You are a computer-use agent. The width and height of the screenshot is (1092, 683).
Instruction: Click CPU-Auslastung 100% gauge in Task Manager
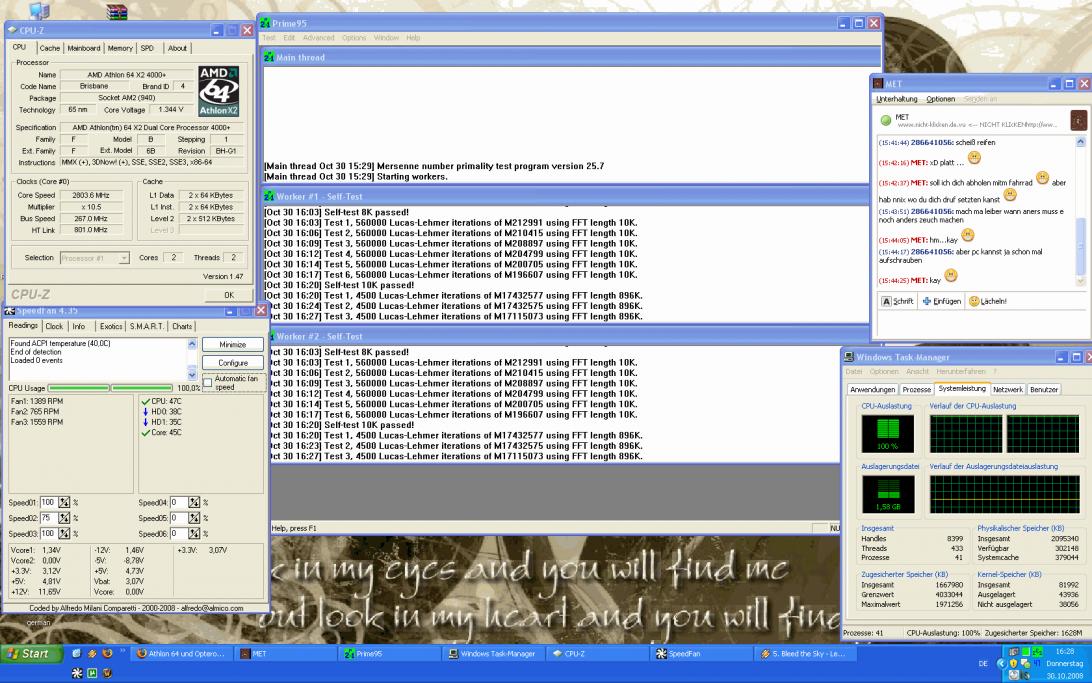[887, 433]
